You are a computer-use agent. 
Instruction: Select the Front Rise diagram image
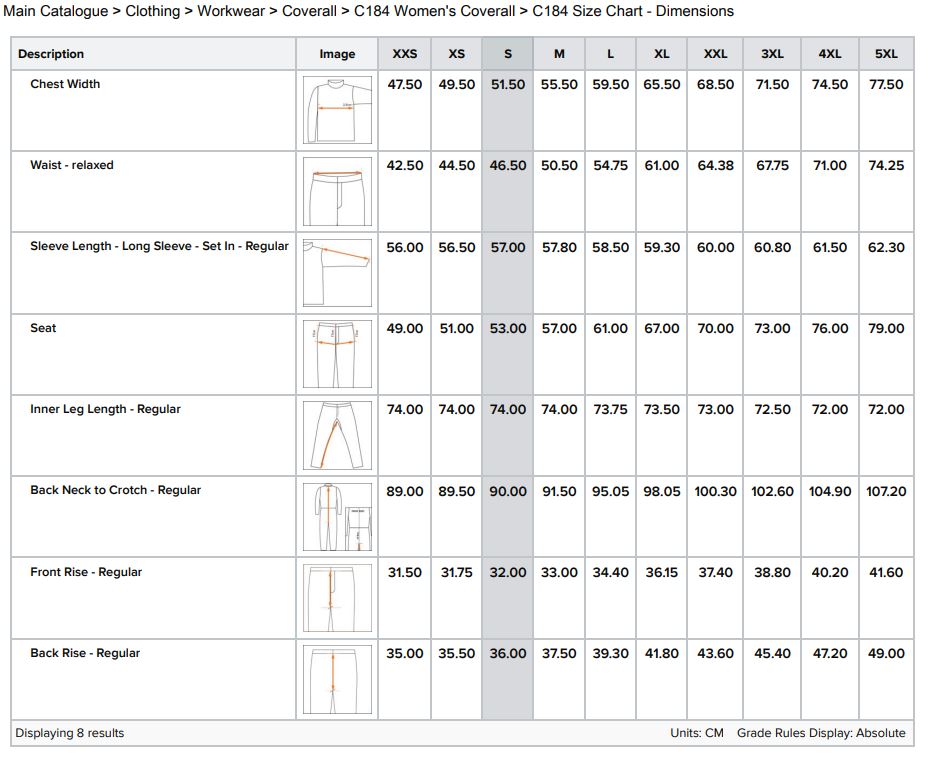[337, 598]
